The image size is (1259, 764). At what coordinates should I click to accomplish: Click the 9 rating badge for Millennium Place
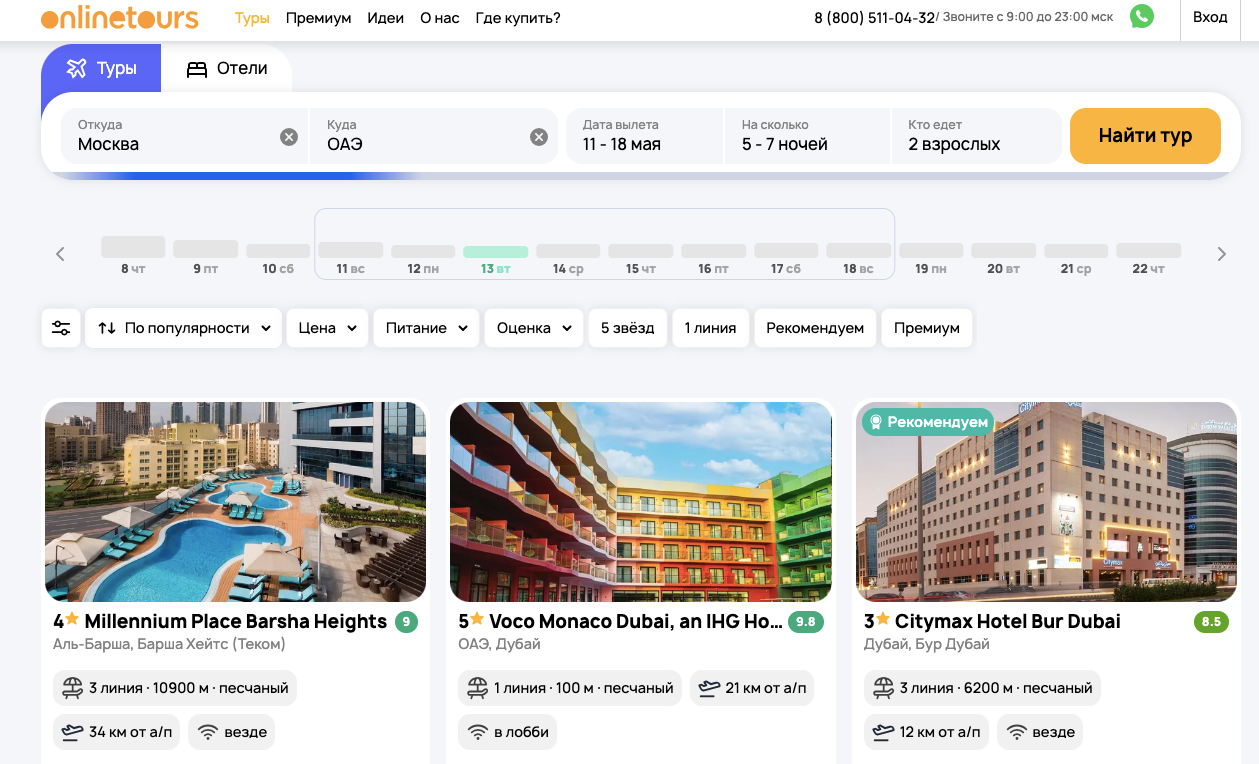[406, 622]
